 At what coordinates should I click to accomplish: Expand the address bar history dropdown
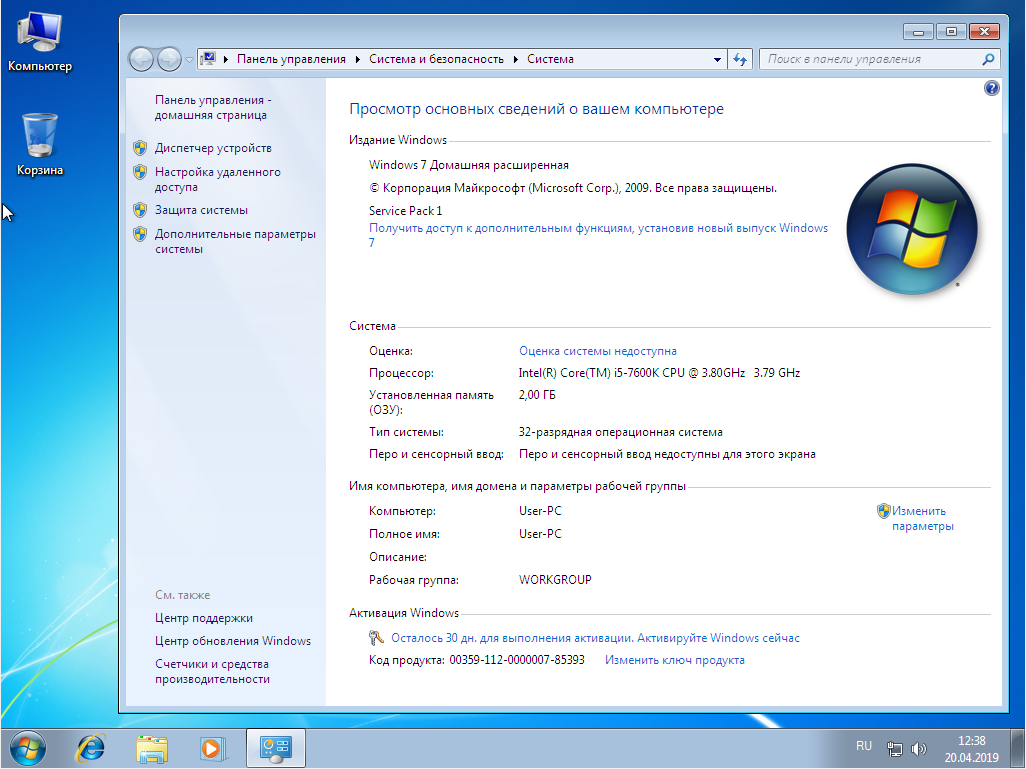click(x=717, y=60)
